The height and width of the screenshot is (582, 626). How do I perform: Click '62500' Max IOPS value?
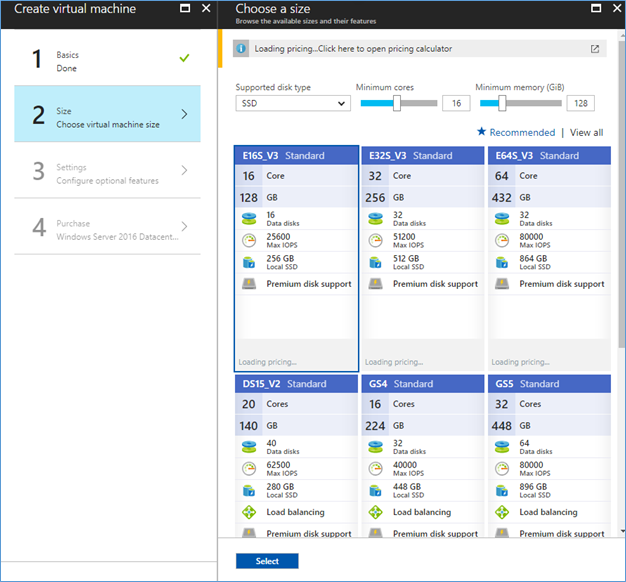pos(278,465)
